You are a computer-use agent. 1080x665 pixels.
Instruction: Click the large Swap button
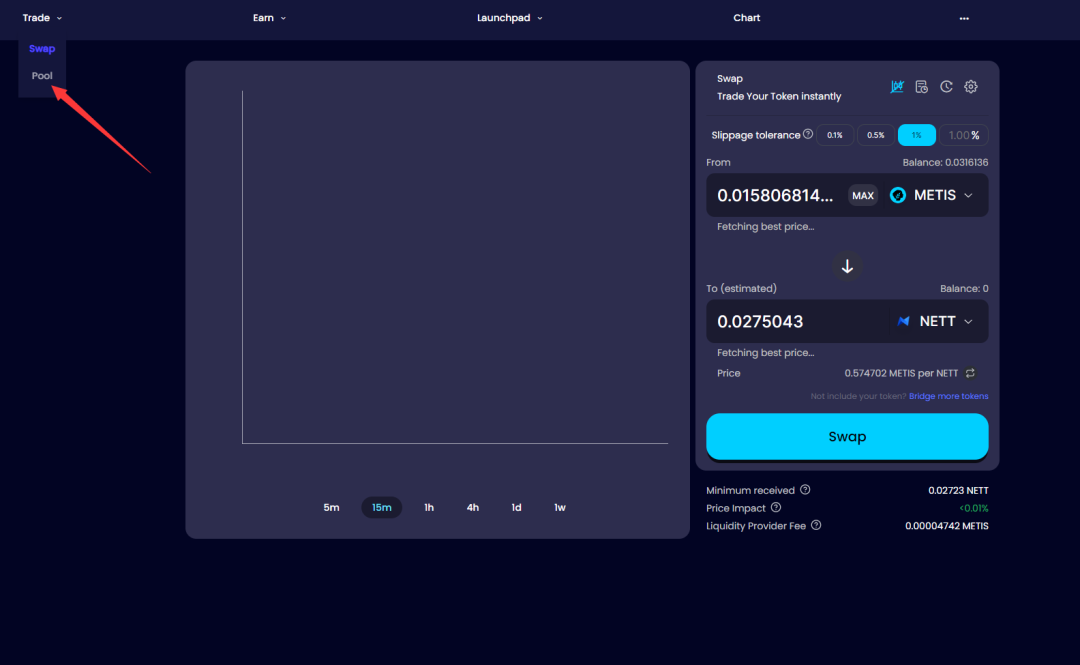(847, 436)
